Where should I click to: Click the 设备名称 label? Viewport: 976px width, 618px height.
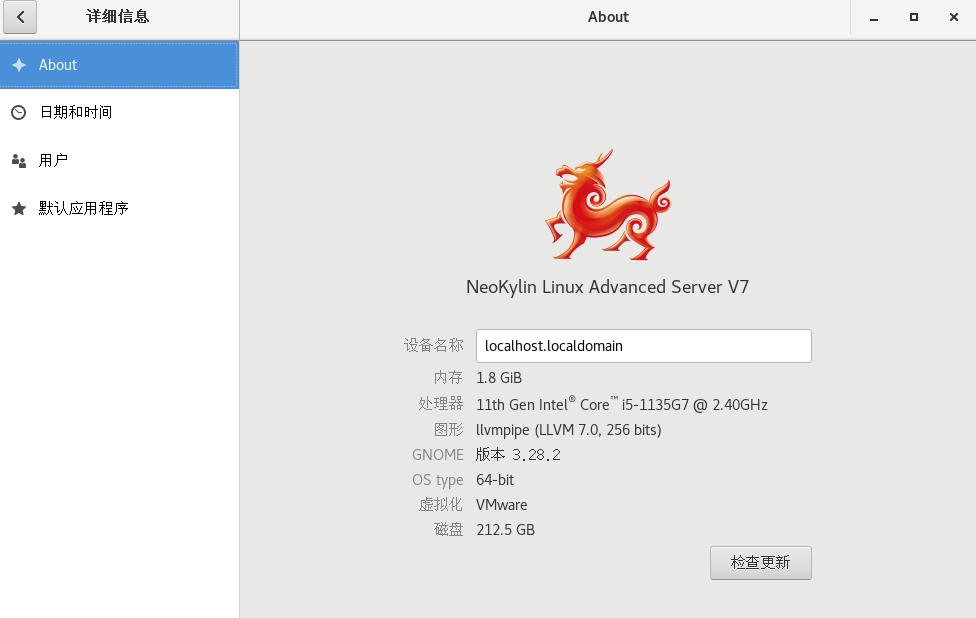pos(434,345)
